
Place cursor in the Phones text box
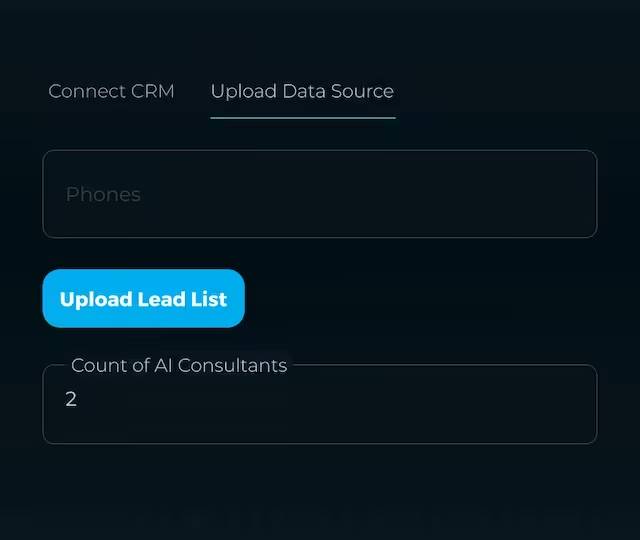319,194
